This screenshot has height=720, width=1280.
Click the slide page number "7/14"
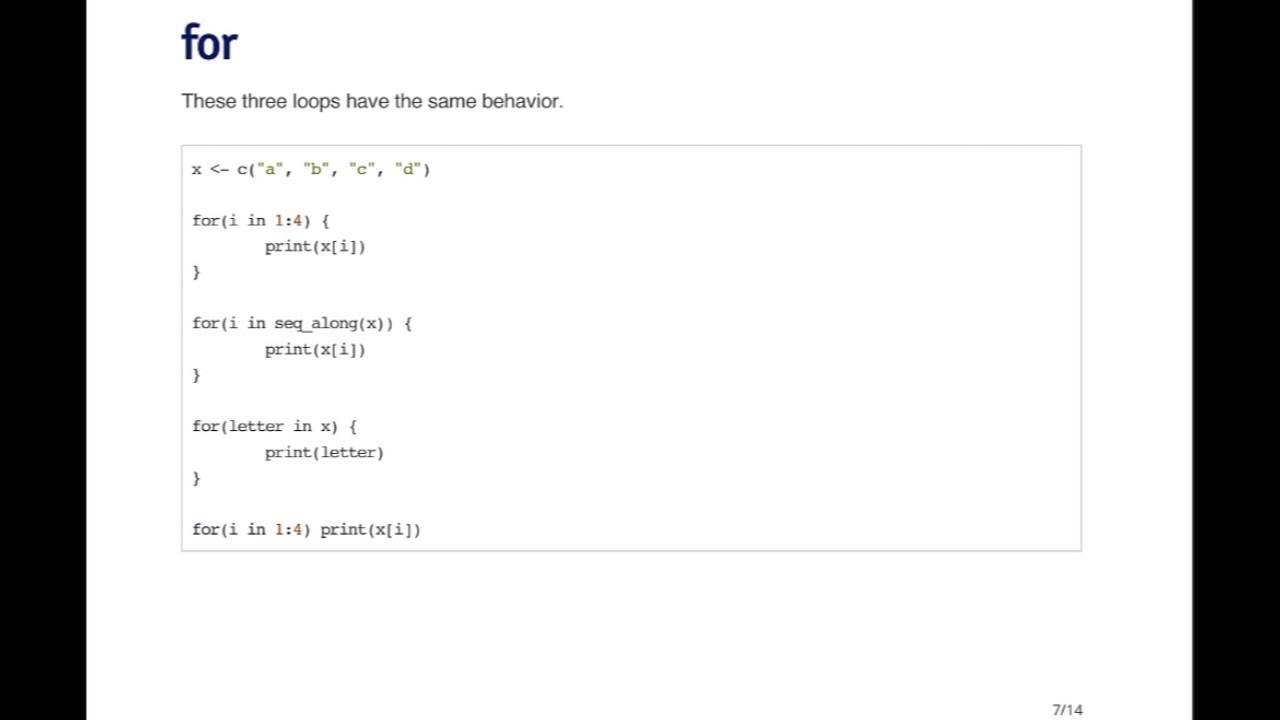[x=1067, y=710]
